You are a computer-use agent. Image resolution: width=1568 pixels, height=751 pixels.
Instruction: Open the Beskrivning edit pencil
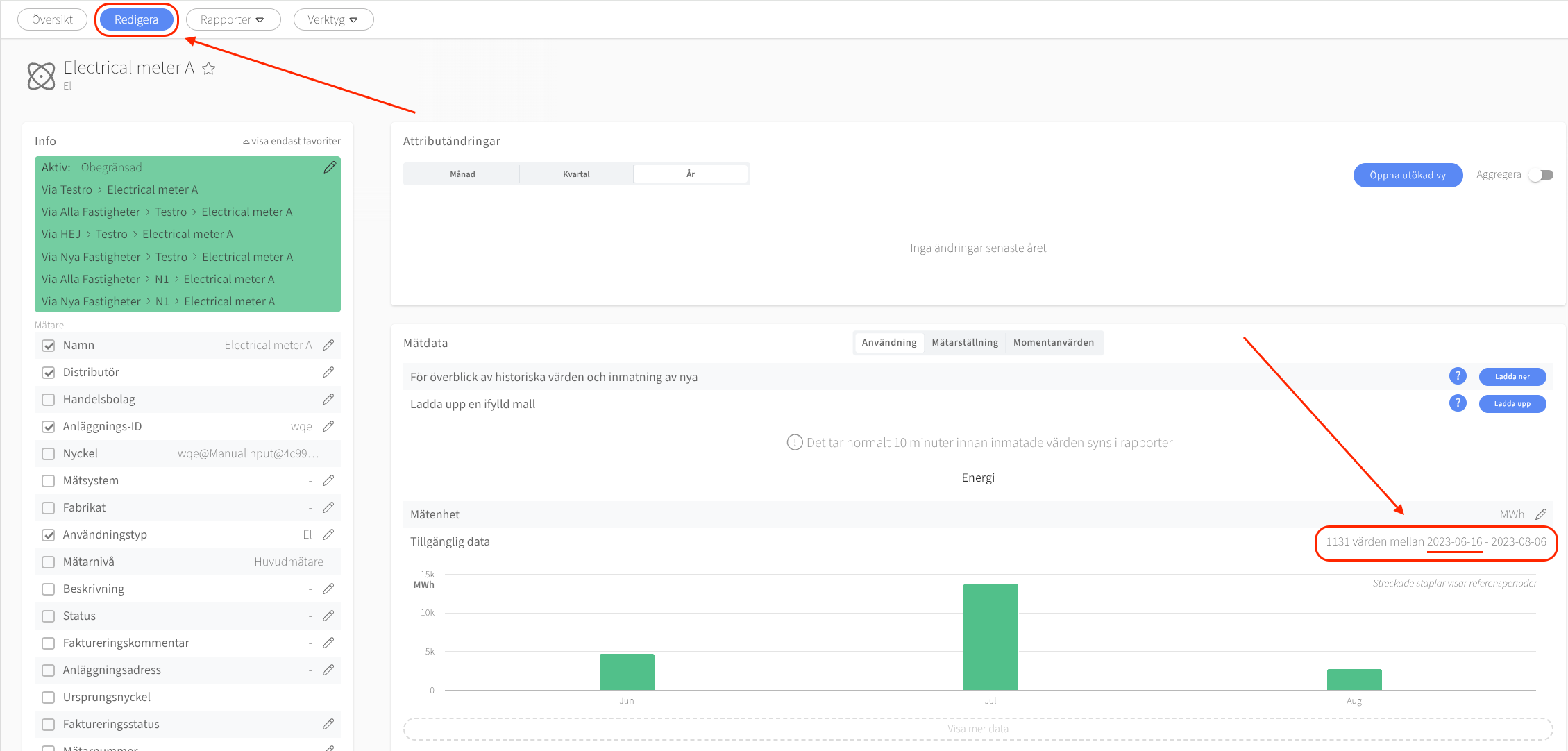coord(328,589)
